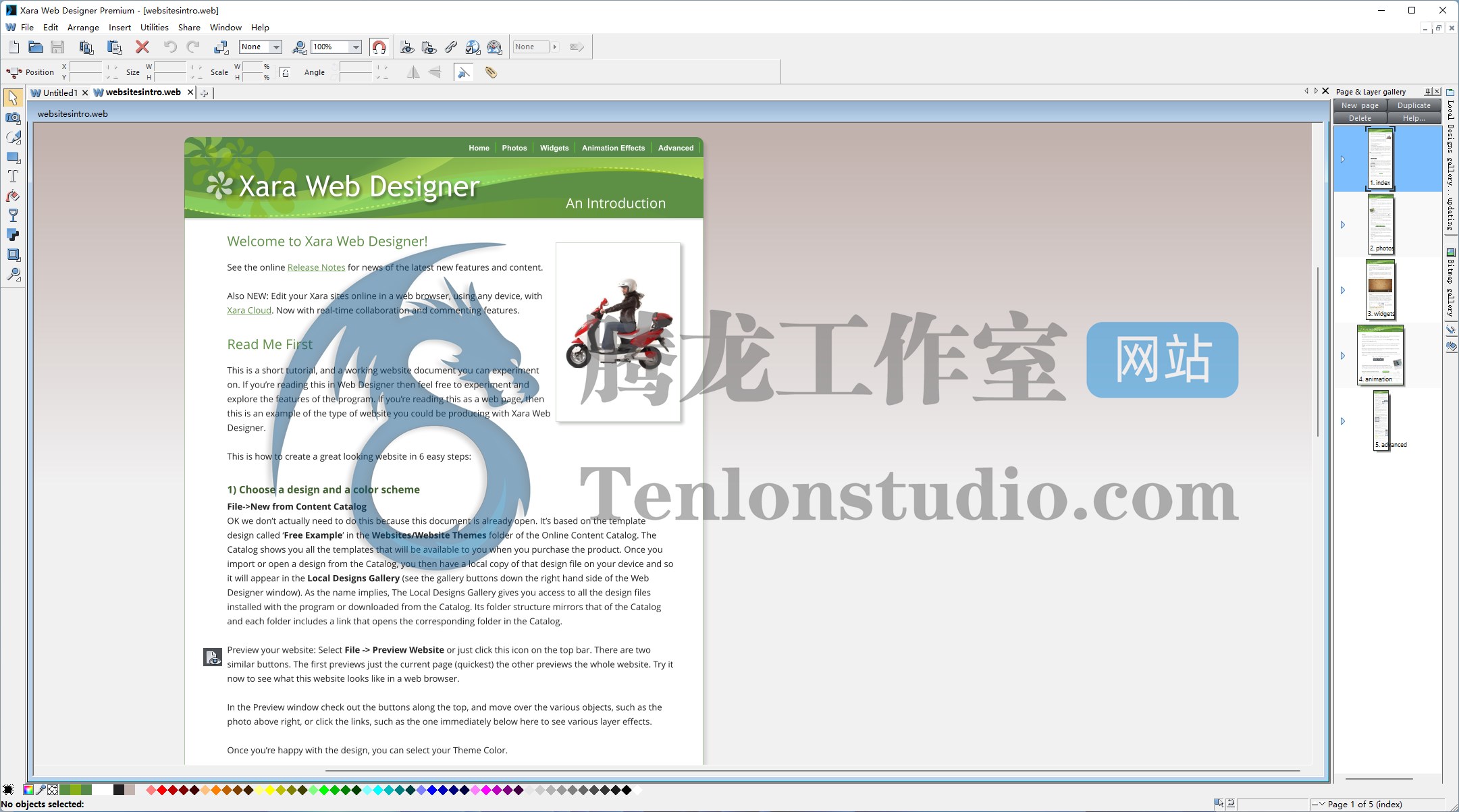This screenshot has width=1459, height=812.
Task: Click the Release Notes link
Action: [x=316, y=267]
